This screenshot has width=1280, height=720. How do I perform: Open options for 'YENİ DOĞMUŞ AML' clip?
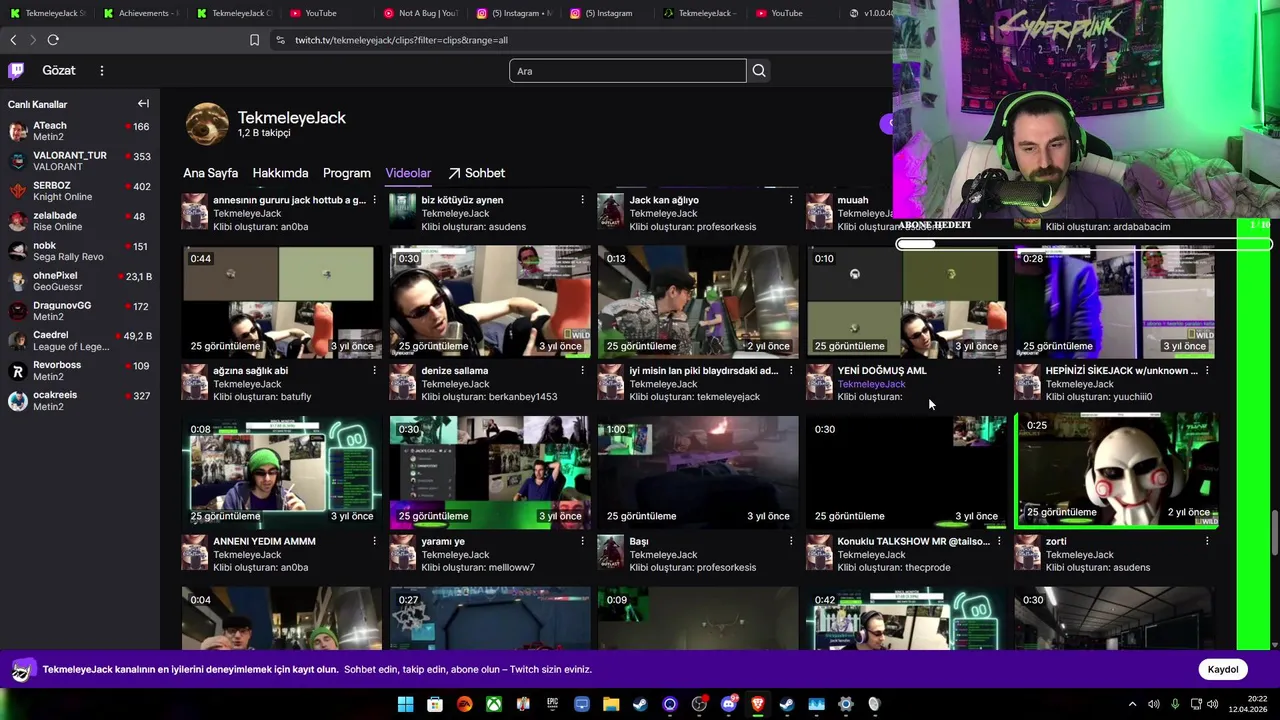pyautogui.click(x=998, y=371)
